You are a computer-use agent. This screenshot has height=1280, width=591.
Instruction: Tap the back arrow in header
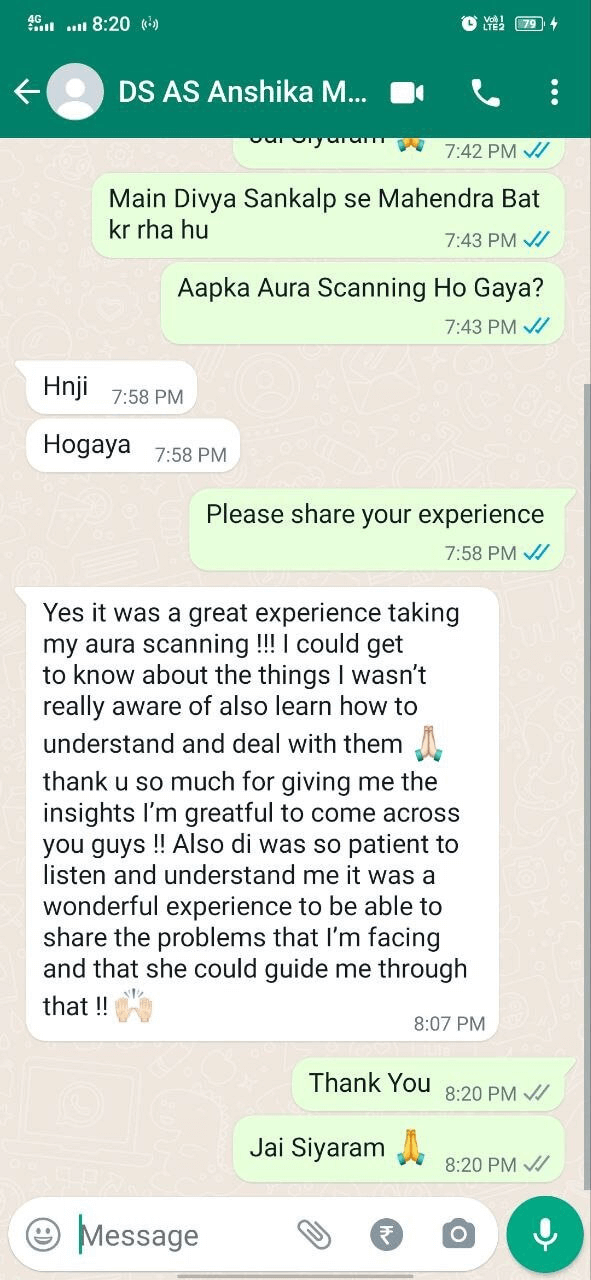26,92
